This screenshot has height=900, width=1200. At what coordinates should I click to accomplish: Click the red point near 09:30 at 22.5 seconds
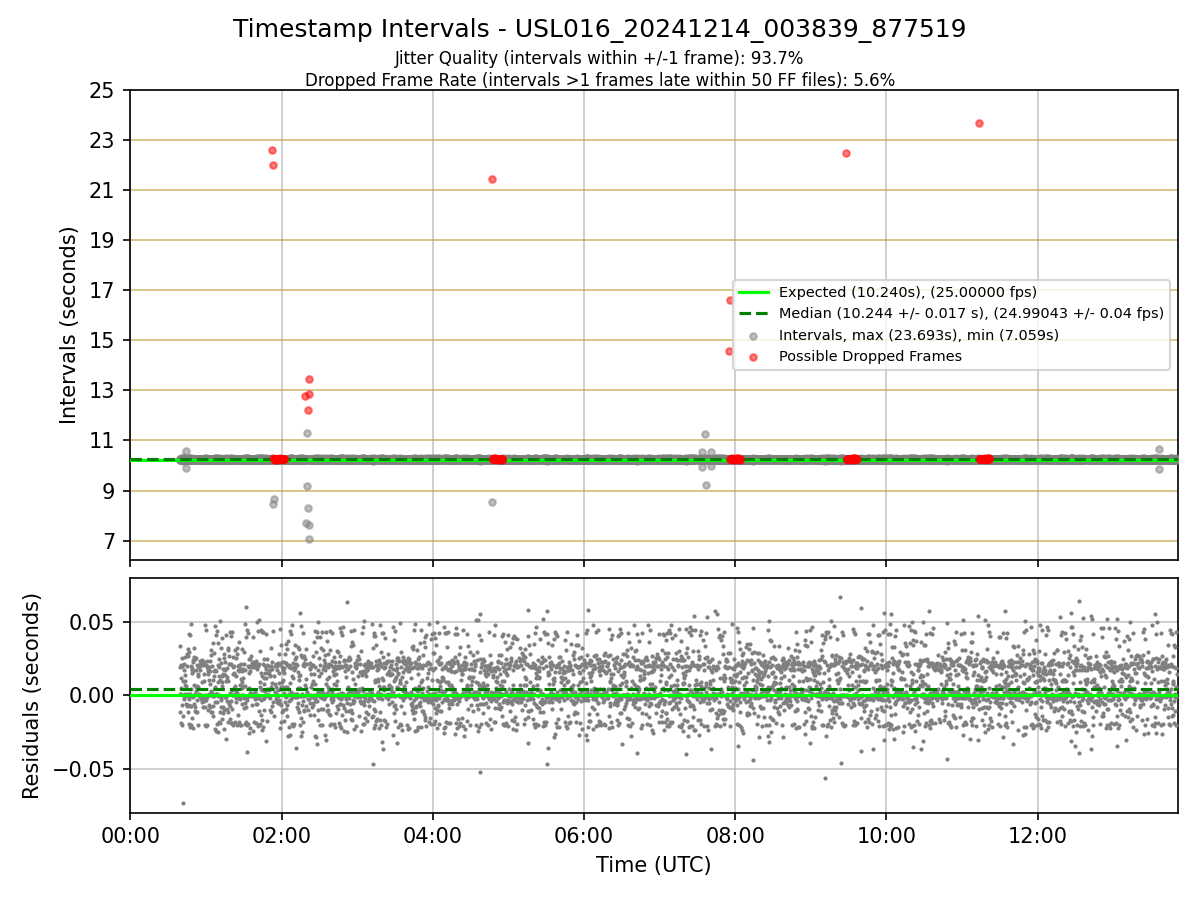pos(846,153)
